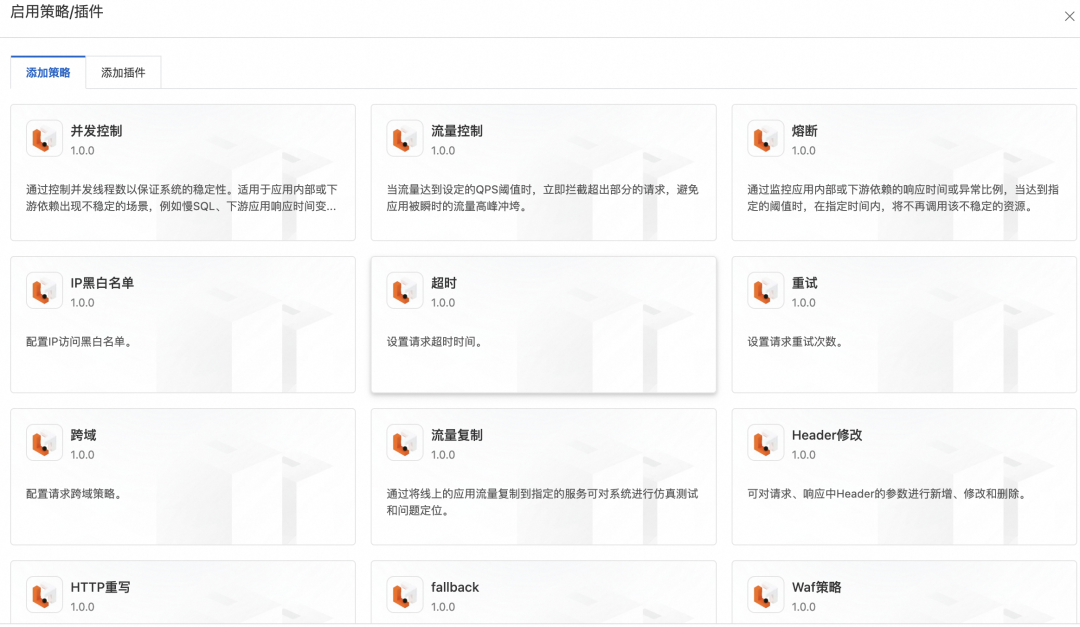
Task: Click the 跨域 card icon
Action: point(44,443)
